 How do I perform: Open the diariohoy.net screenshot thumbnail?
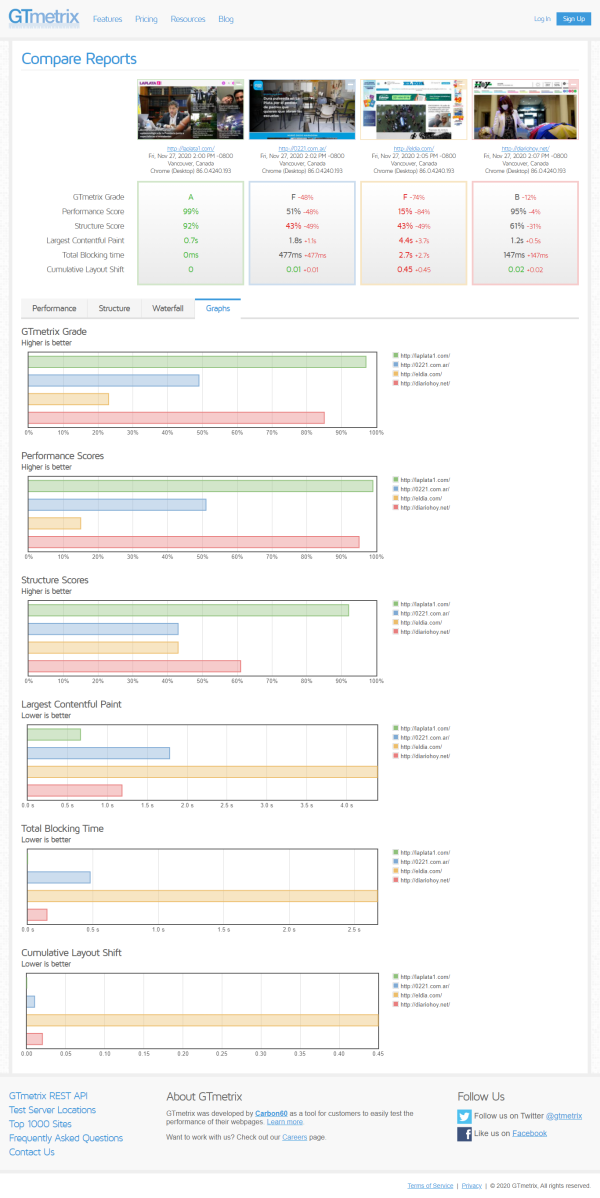(x=524, y=109)
